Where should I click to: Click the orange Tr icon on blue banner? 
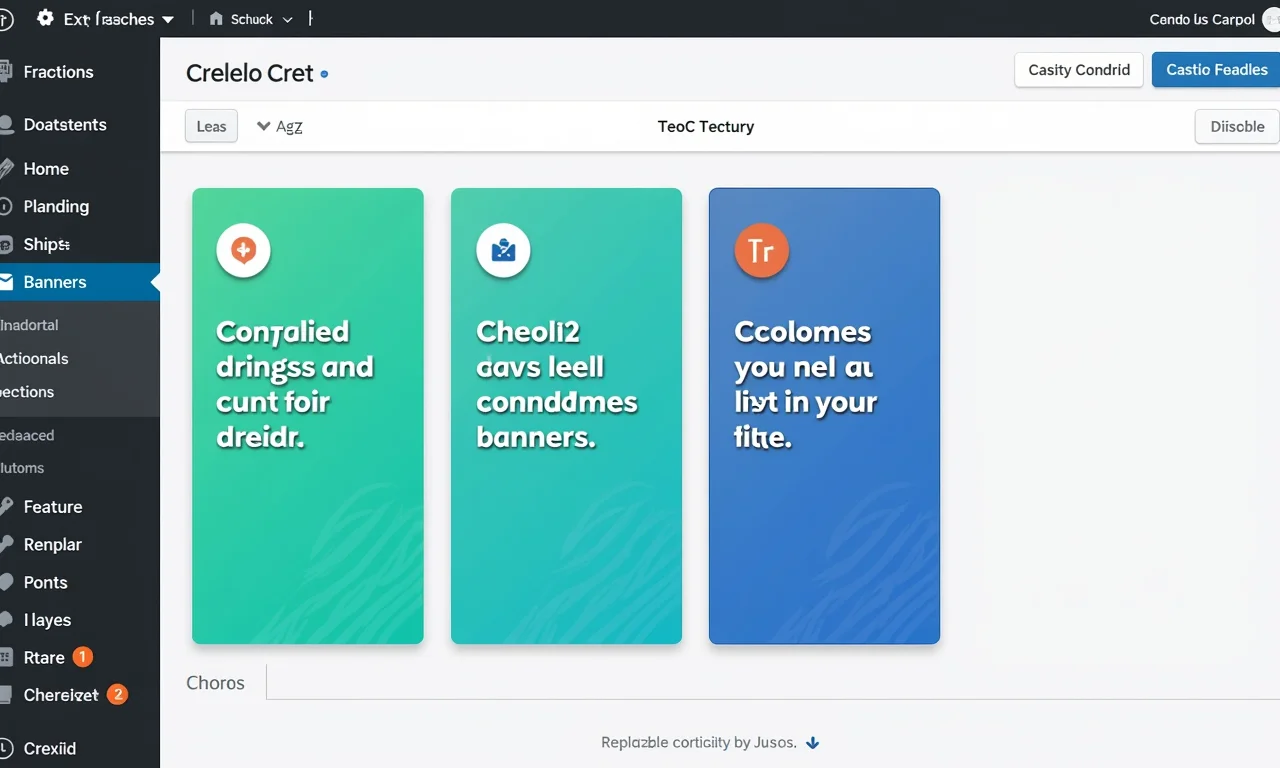762,250
